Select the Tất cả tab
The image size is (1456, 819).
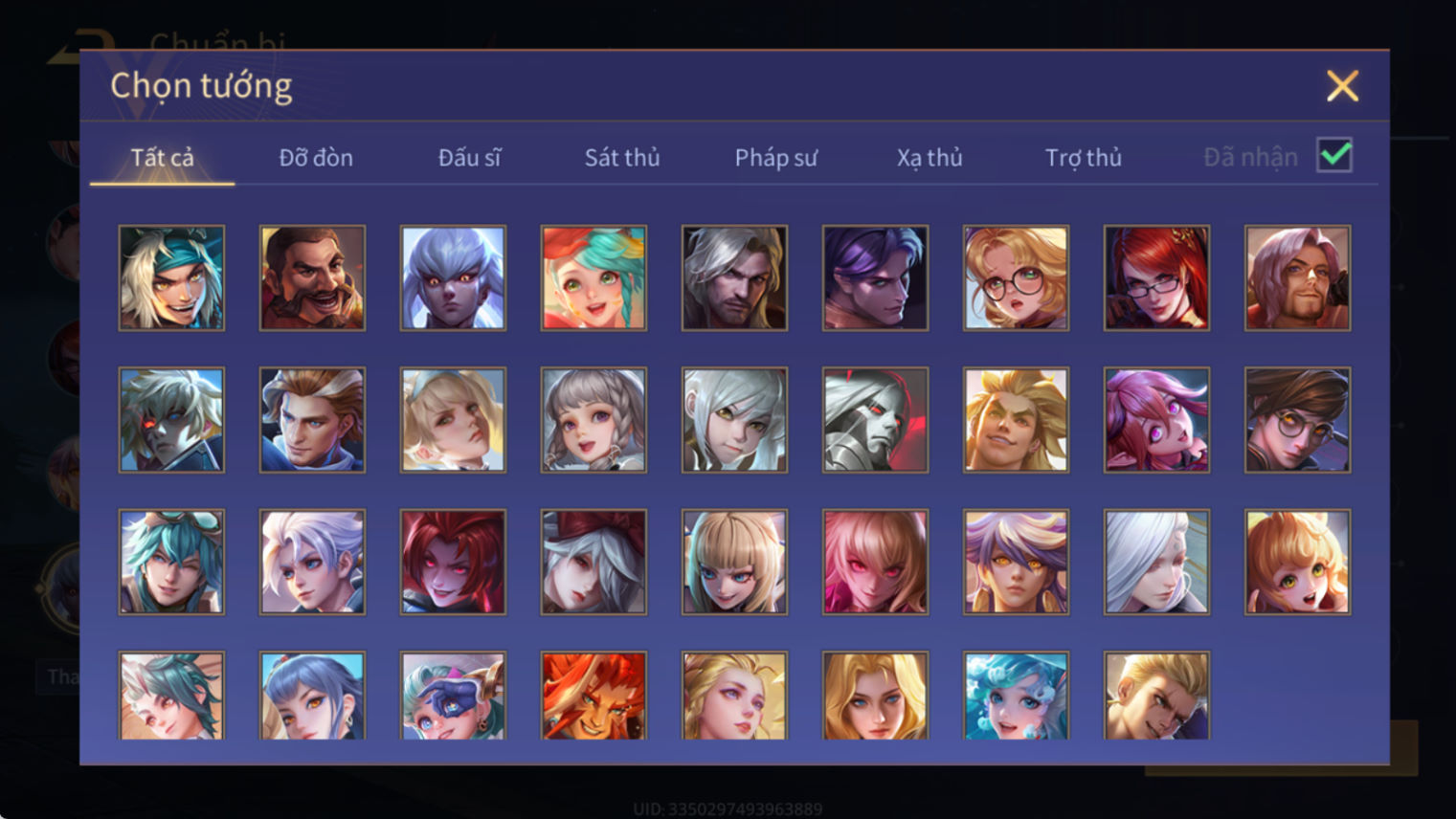point(162,158)
